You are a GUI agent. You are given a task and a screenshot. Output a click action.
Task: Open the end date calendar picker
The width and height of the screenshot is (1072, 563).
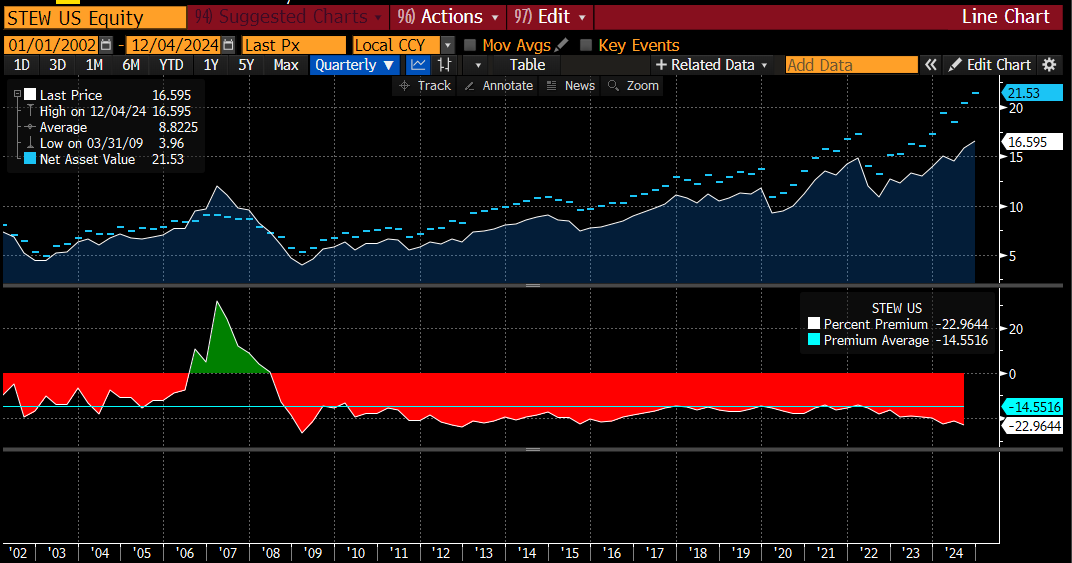(228, 45)
